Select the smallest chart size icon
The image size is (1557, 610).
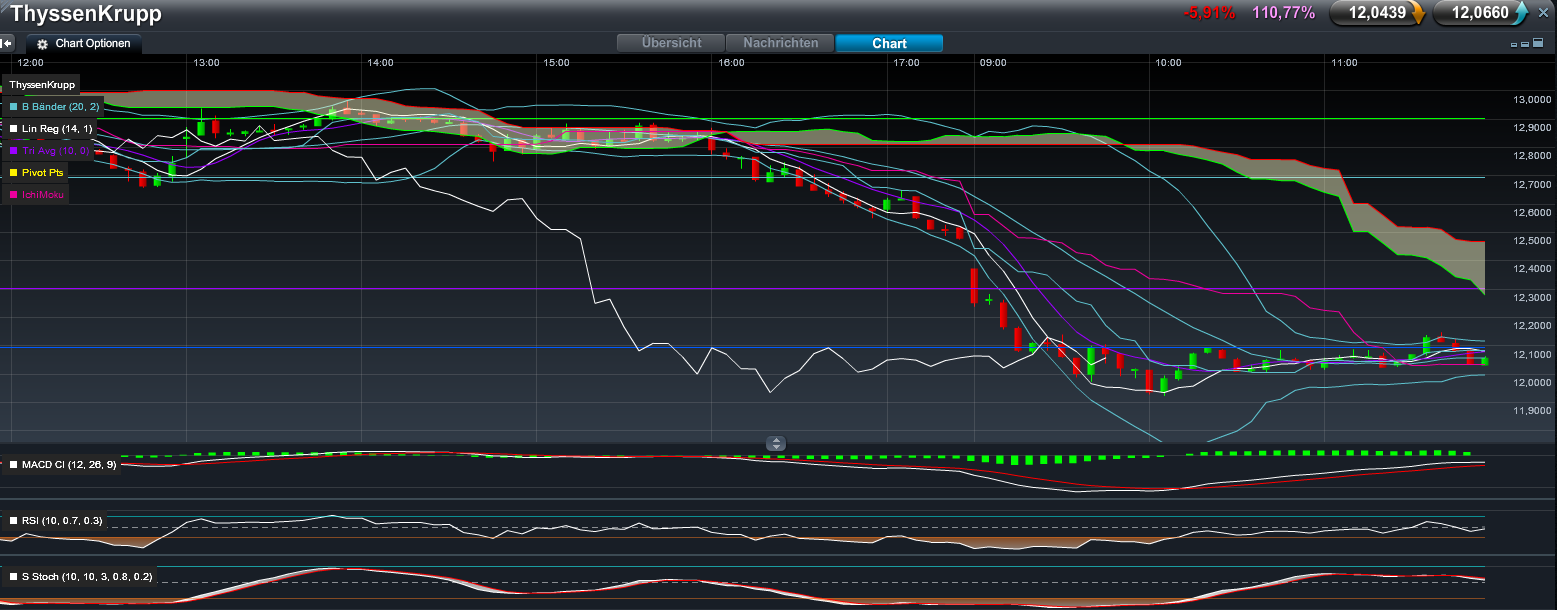1514,45
